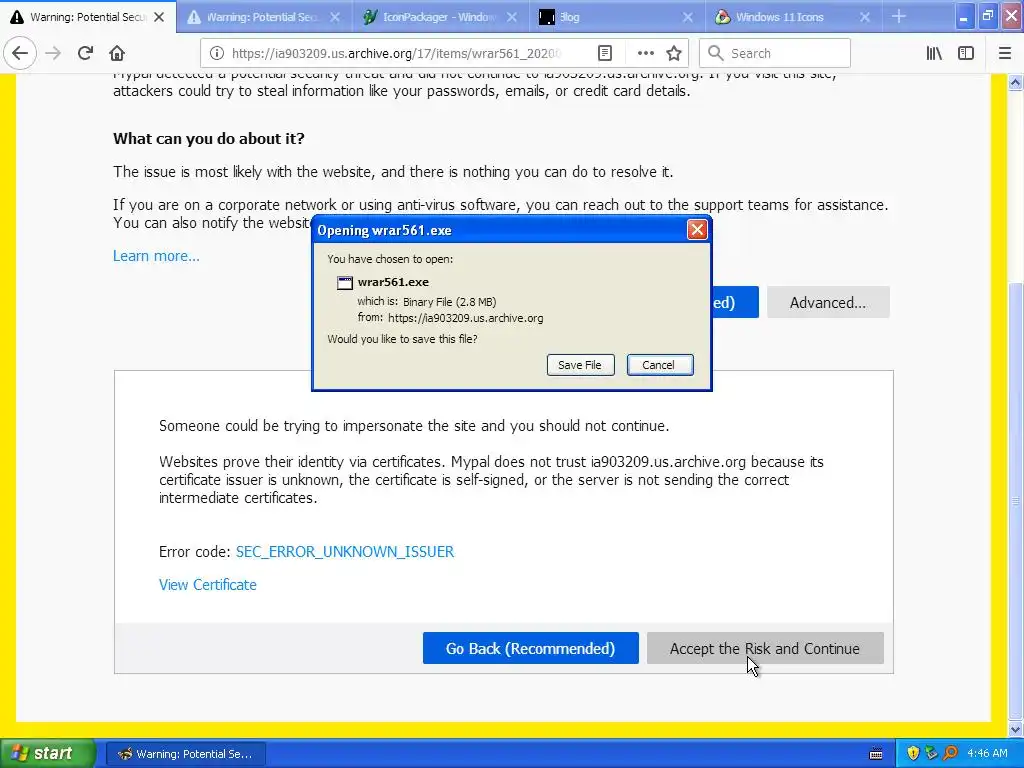
Task: Click the partly hidden blue Go Back button
Action: [735, 302]
